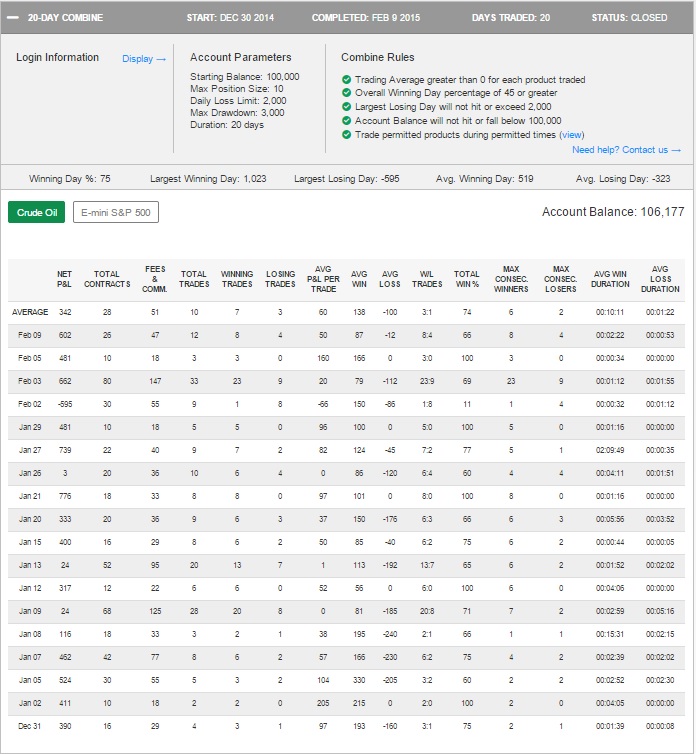The width and height of the screenshot is (696, 754).
Task: Click the Account Balance: 106,177 text
Action: 613,212
